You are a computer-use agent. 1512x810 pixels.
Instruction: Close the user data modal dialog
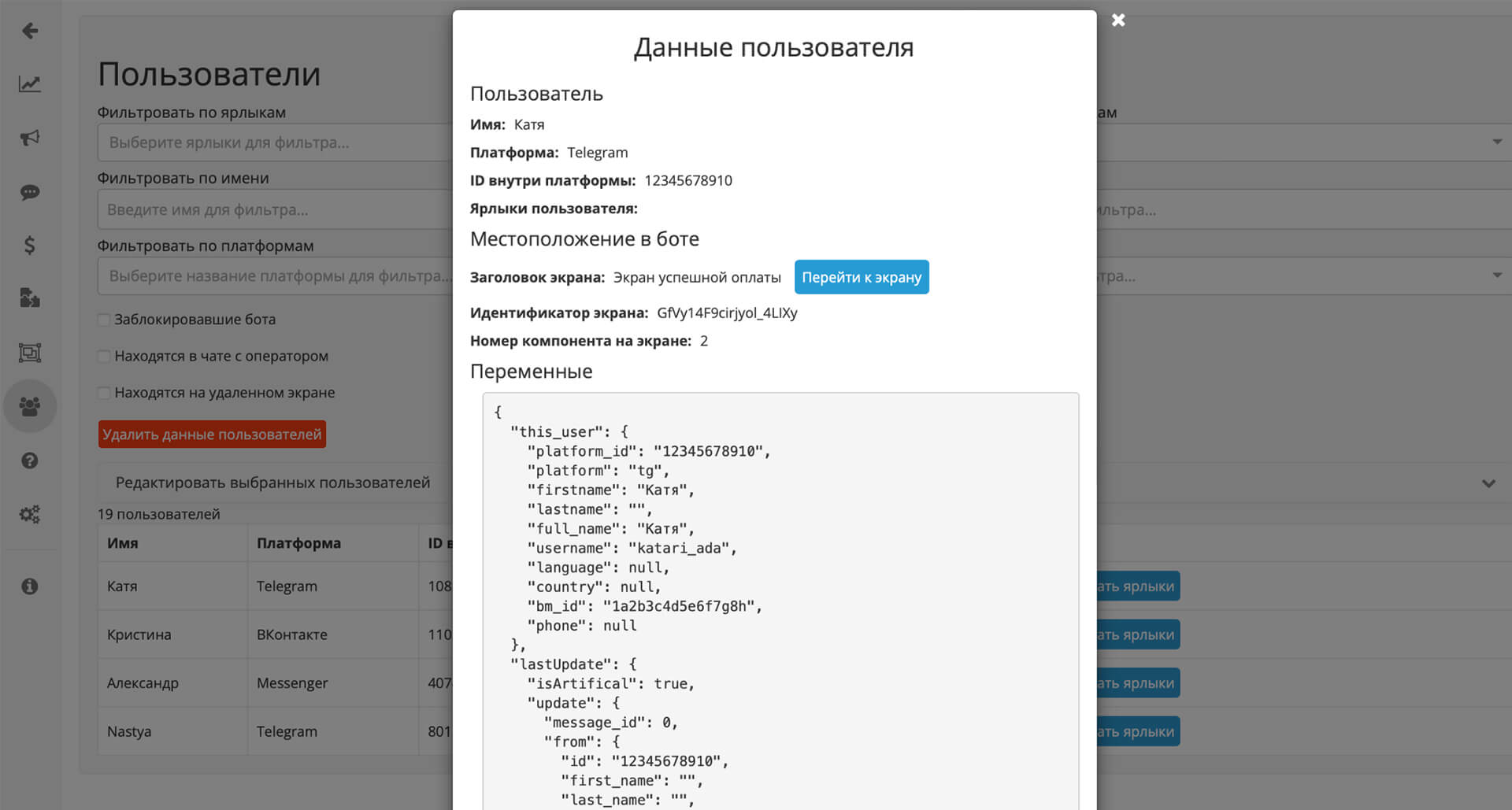[x=1118, y=20]
